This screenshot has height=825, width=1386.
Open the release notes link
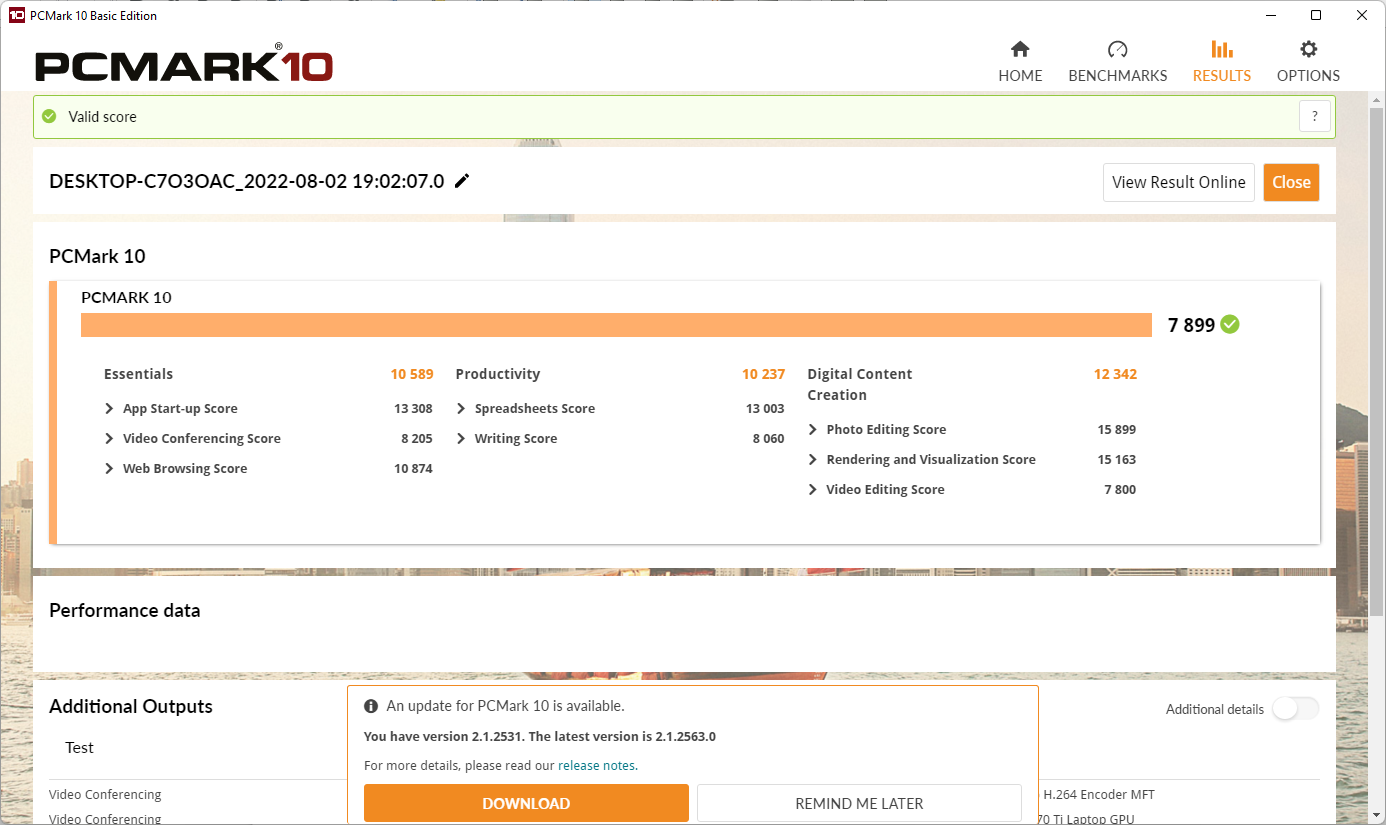[x=596, y=766]
